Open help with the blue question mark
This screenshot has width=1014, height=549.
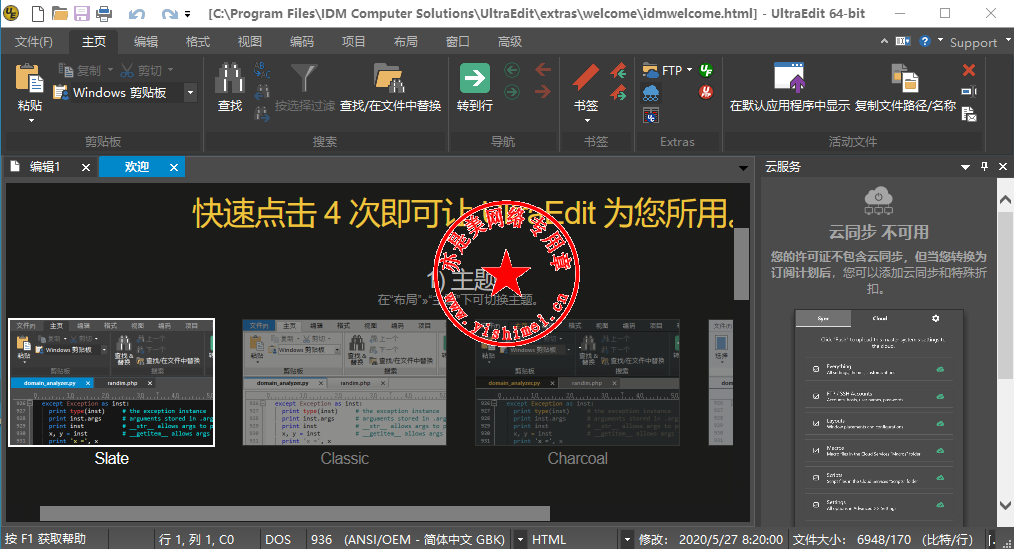(x=925, y=41)
